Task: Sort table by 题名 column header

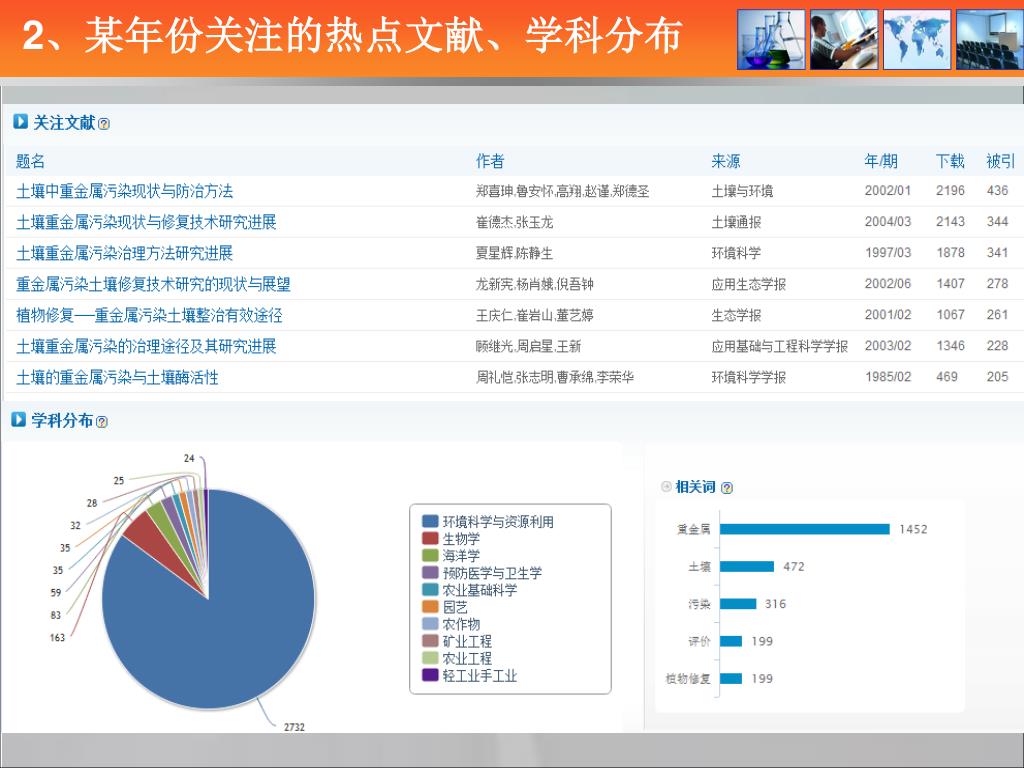Action: (x=30, y=161)
